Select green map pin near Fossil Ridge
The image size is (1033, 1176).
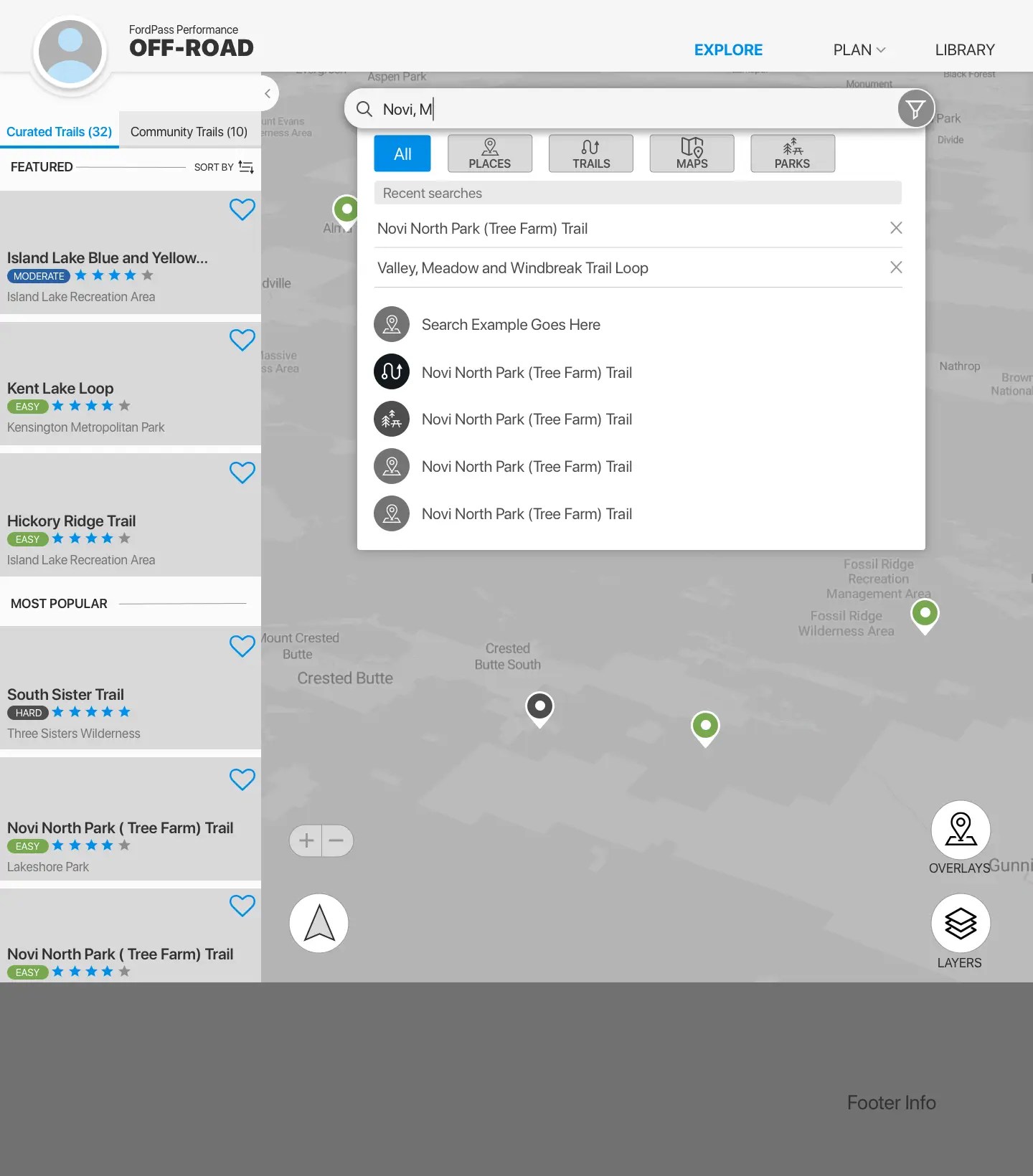point(925,615)
